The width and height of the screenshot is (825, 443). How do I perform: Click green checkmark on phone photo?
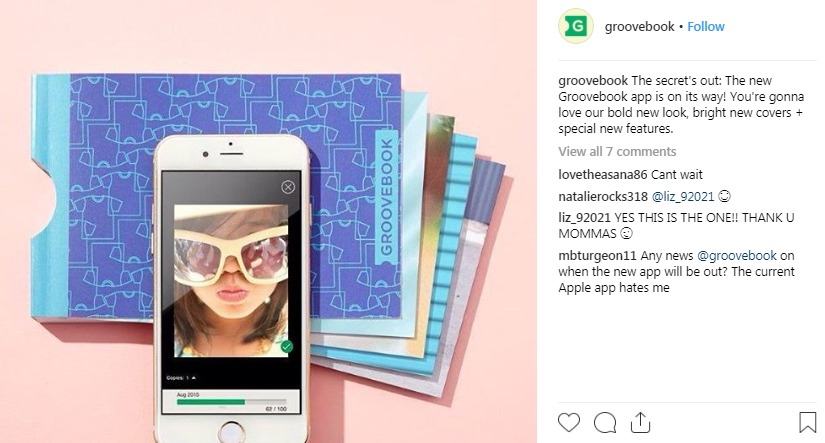pyautogui.click(x=287, y=346)
